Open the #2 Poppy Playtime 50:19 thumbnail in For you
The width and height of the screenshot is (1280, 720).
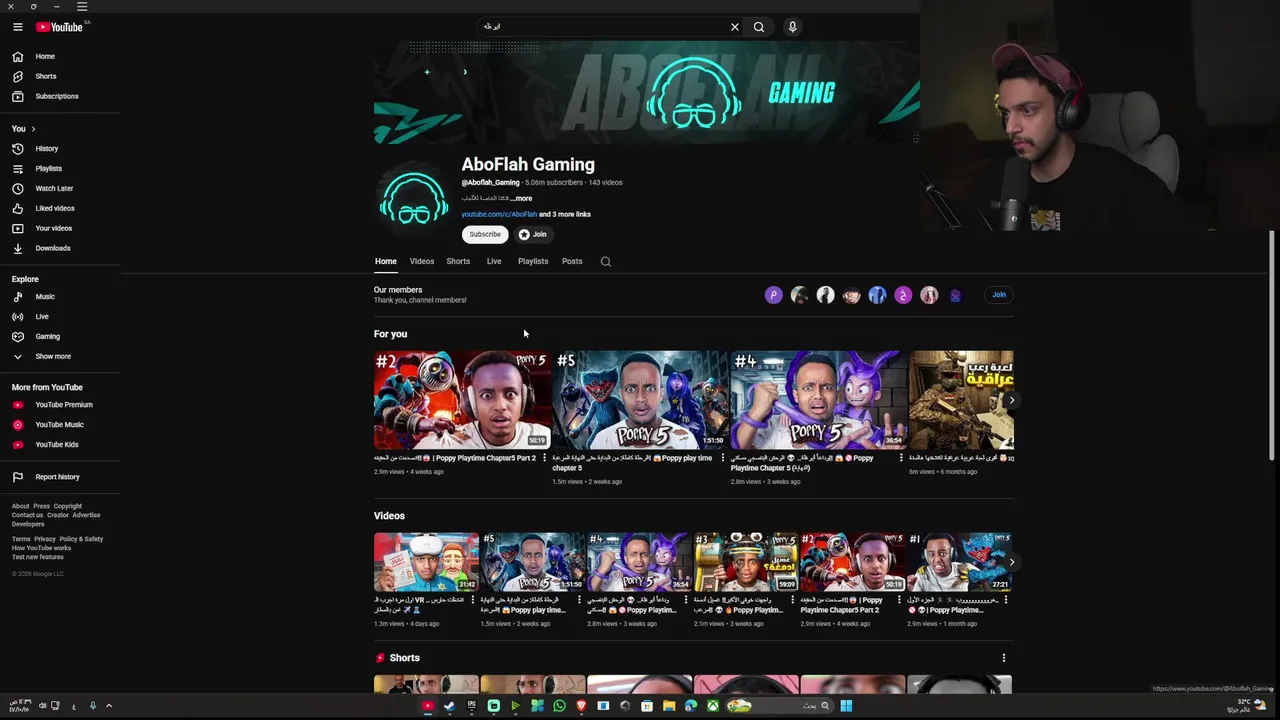[462, 400]
